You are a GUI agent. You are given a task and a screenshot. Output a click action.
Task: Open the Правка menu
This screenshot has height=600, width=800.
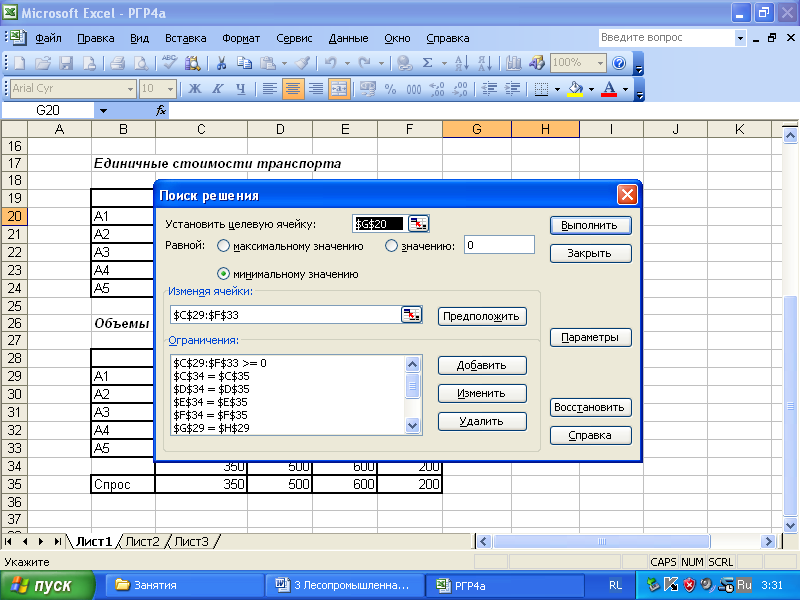[95, 38]
